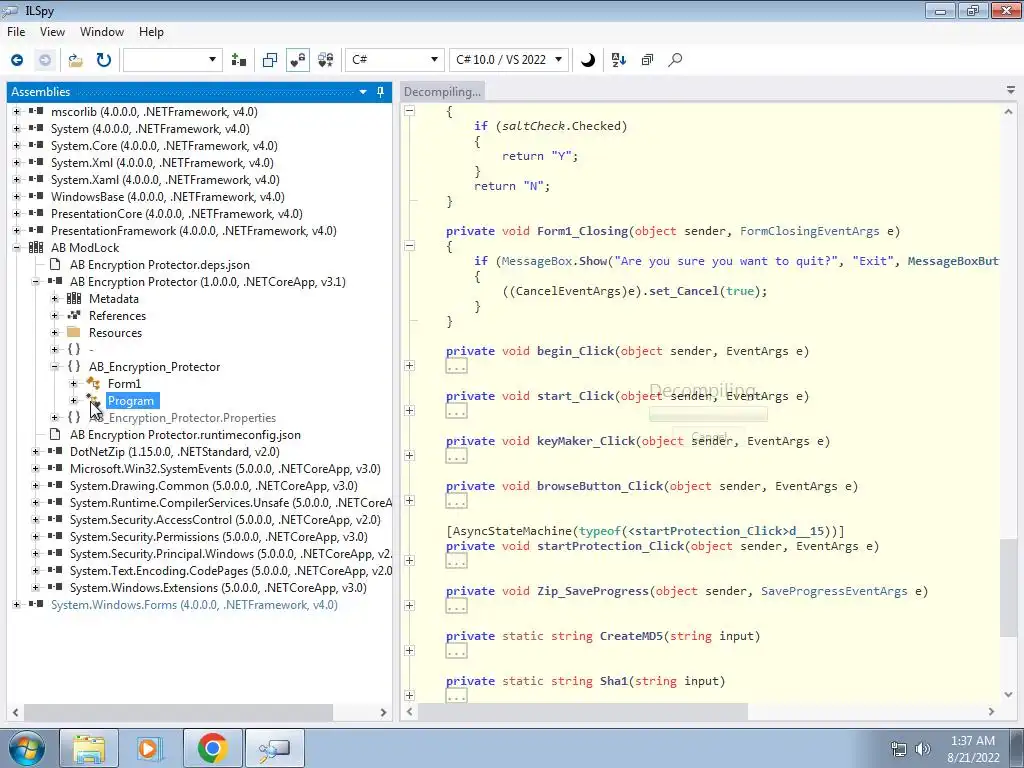Image resolution: width=1024 pixels, height=768 pixels.
Task: Select the AB ModLock package icon
Action: (37, 248)
